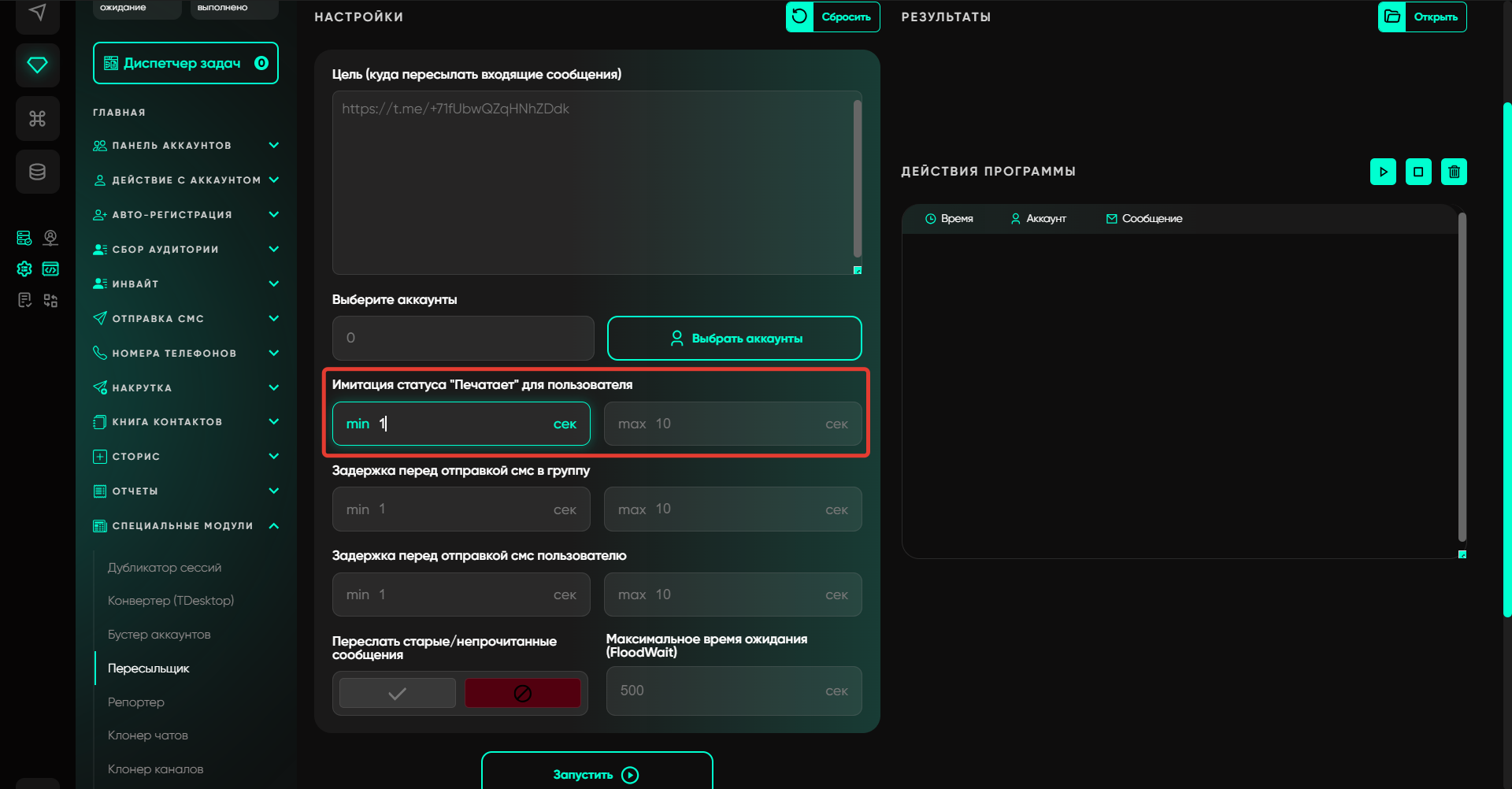Image resolution: width=1512 pixels, height=789 pixels.
Task: Click the command symbol sidebar icon
Action: coord(37,118)
